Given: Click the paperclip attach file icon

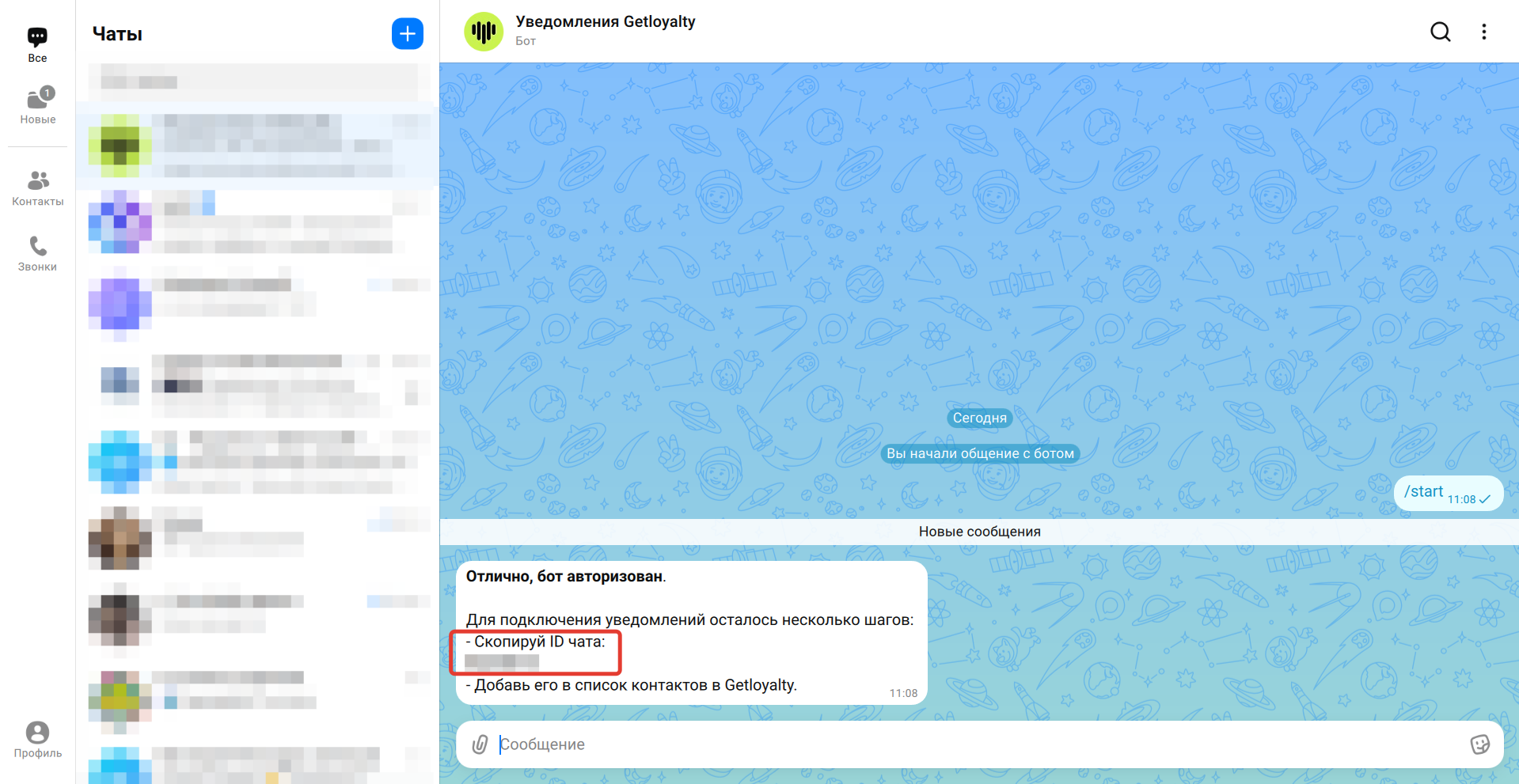Looking at the screenshot, I should click(480, 744).
